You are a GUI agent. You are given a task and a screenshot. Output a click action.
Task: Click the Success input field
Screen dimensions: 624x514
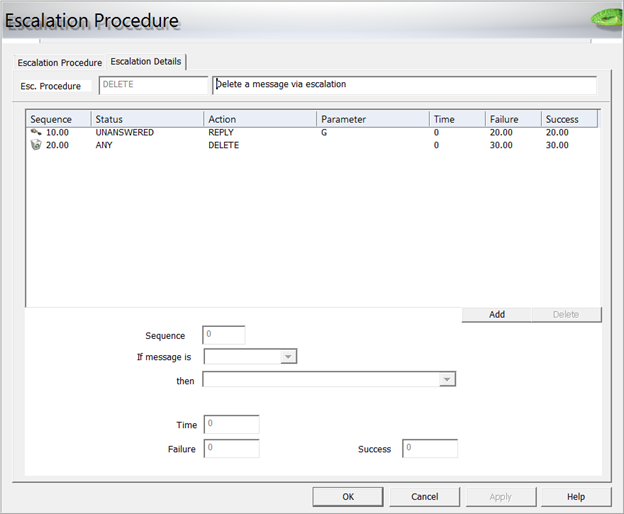pos(430,449)
